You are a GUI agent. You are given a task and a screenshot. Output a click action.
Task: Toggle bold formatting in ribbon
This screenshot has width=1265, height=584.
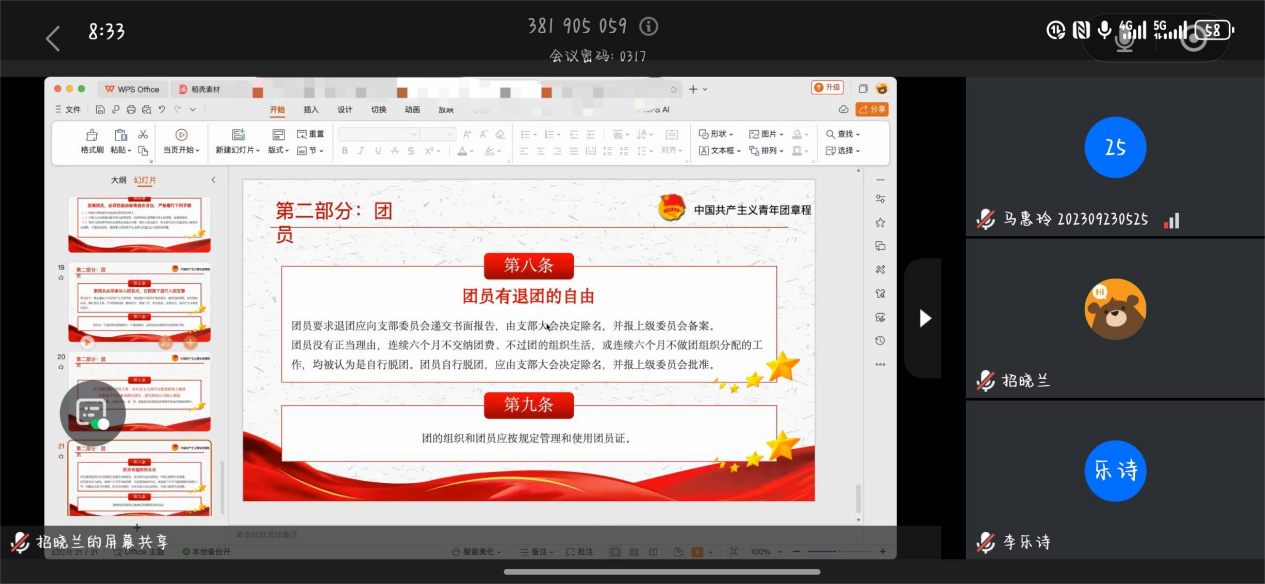click(x=345, y=151)
